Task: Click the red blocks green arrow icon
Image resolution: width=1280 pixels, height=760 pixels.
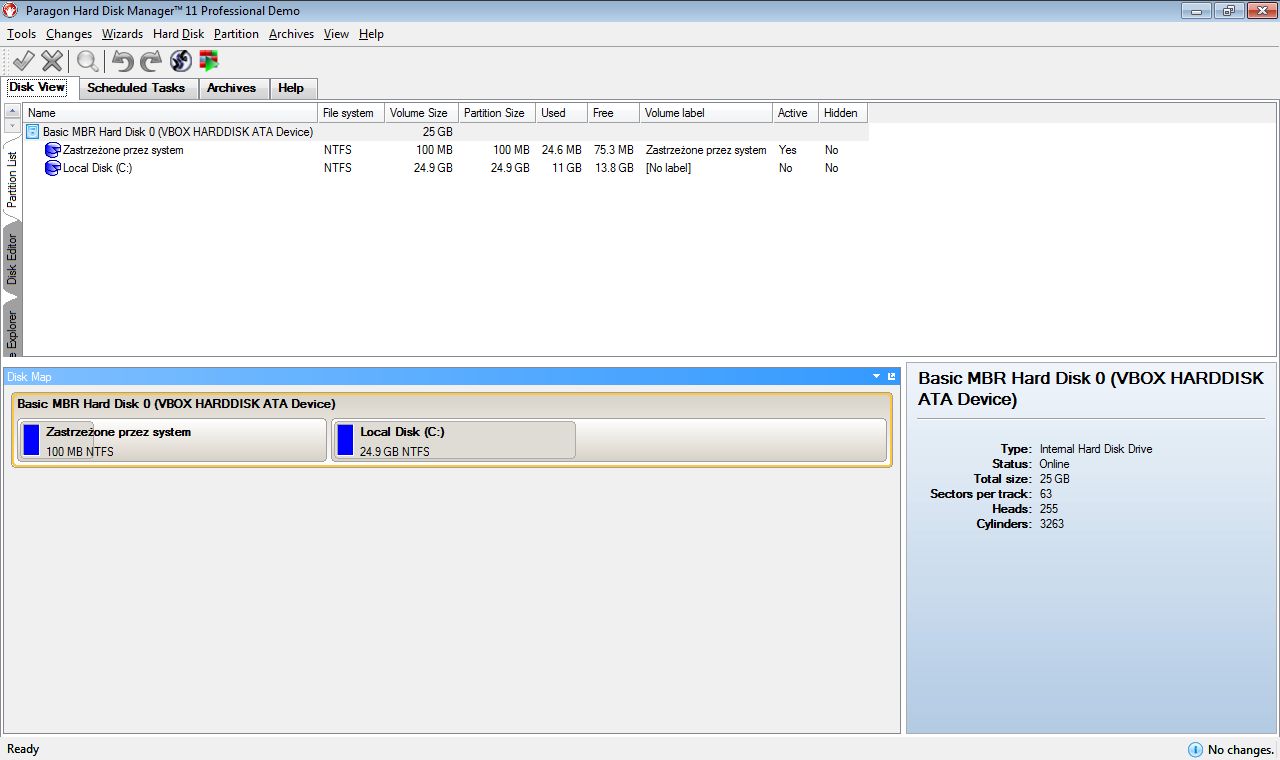Action: [209, 61]
